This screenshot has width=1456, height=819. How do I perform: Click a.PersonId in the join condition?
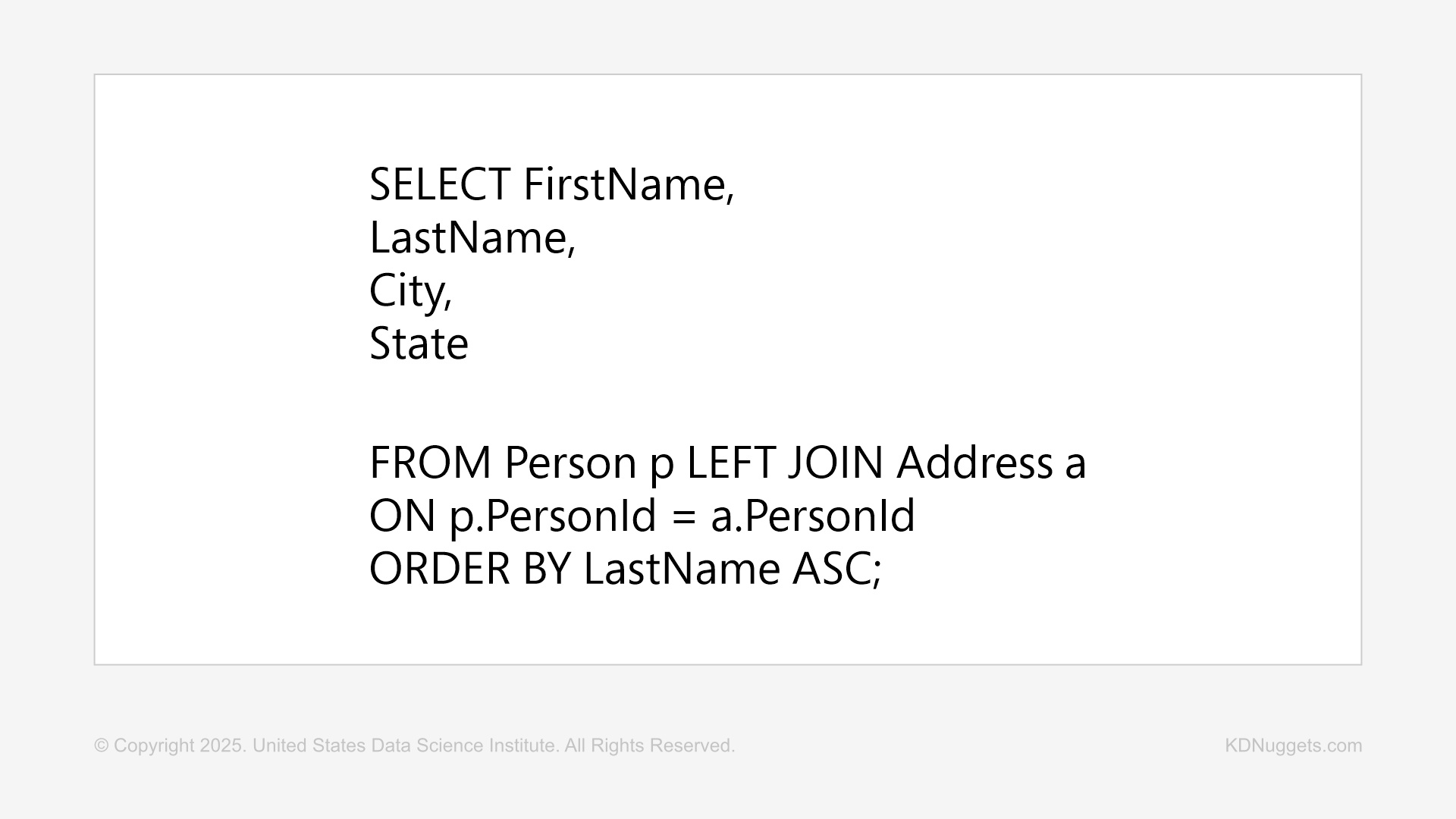(813, 516)
